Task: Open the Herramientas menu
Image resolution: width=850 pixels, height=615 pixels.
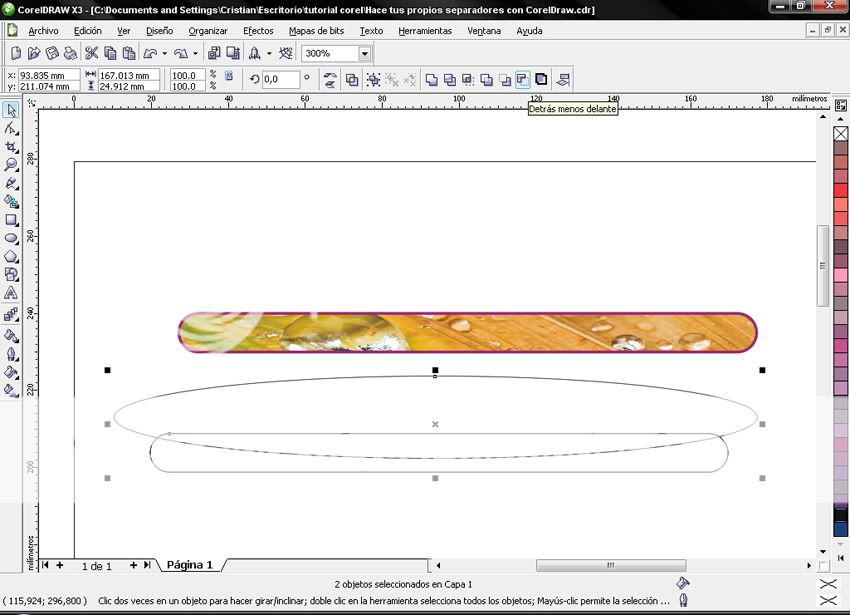Action: click(425, 31)
